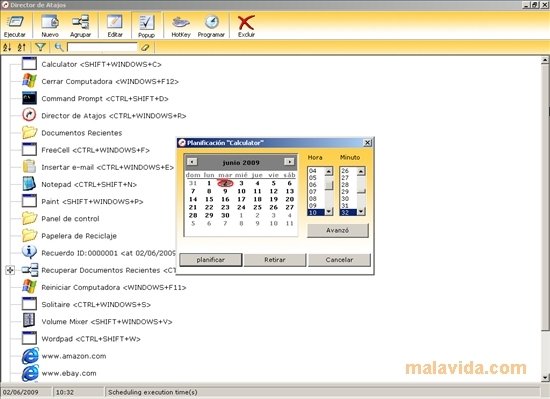550x399 pixels.
Task: Close the Planificación dialog
Action: 367,143
